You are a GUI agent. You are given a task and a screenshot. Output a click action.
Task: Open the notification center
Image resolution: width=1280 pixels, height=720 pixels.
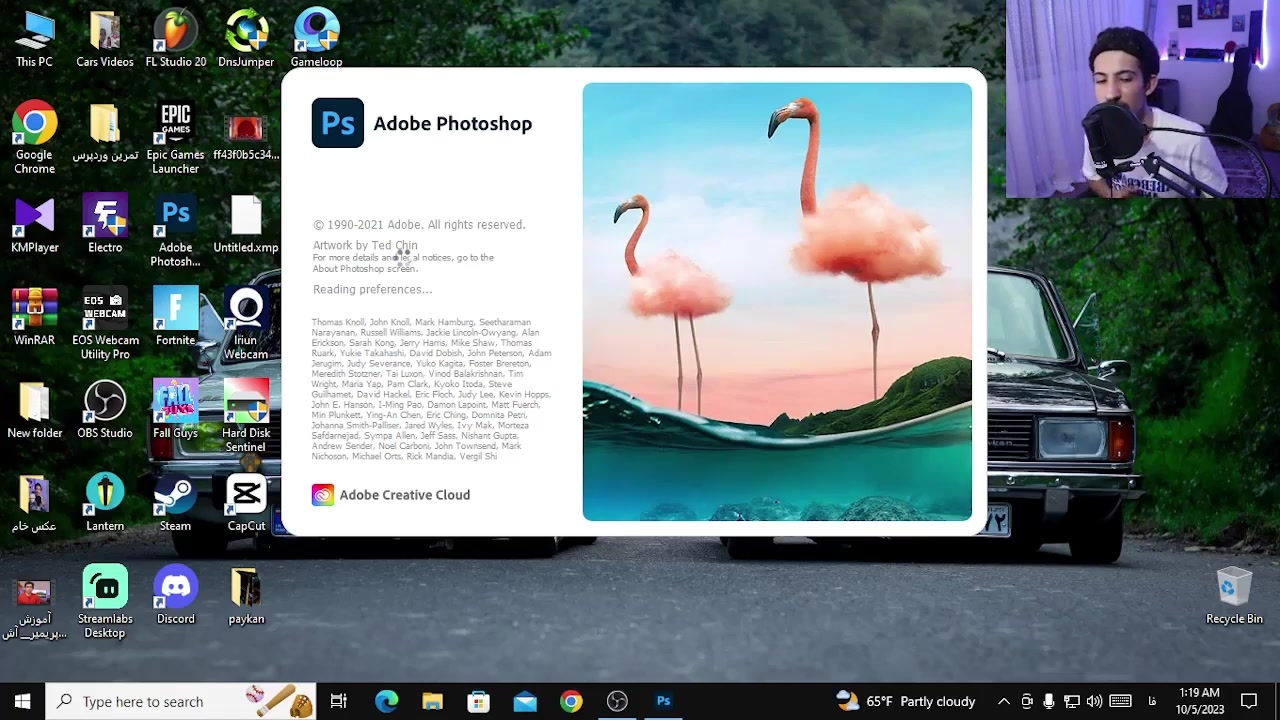click(x=1249, y=701)
